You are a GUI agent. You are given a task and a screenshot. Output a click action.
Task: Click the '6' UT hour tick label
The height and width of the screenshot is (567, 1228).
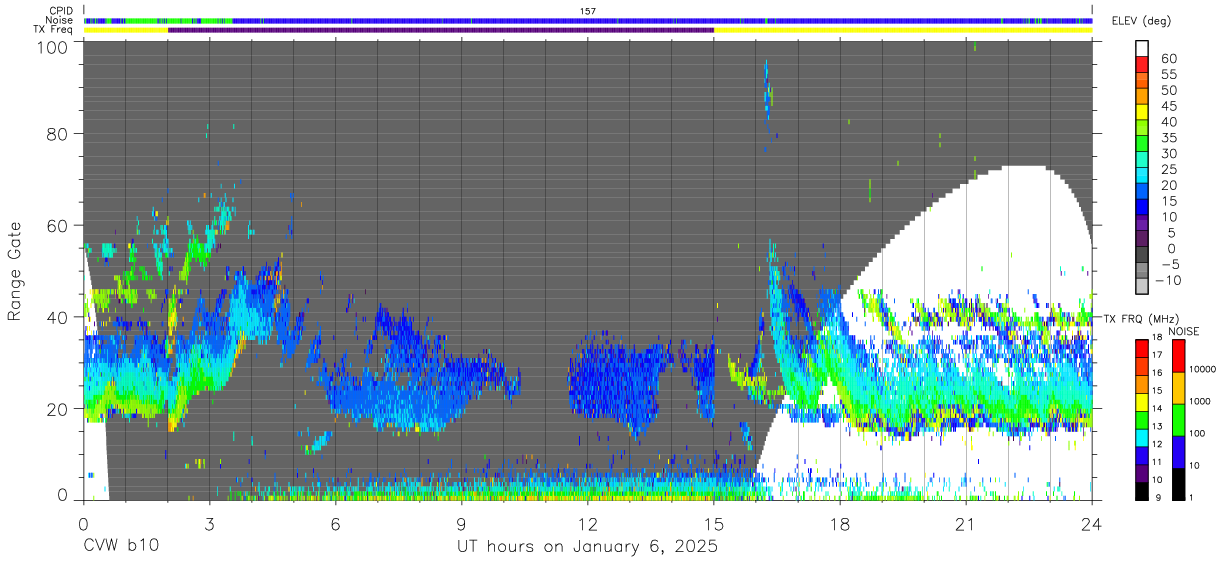(x=335, y=523)
